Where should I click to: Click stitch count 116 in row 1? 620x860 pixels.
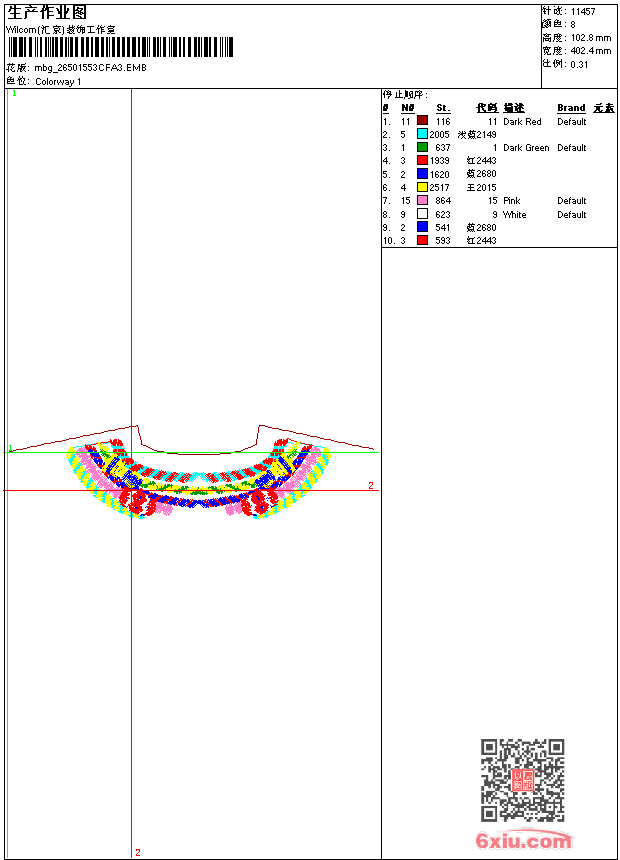point(443,122)
